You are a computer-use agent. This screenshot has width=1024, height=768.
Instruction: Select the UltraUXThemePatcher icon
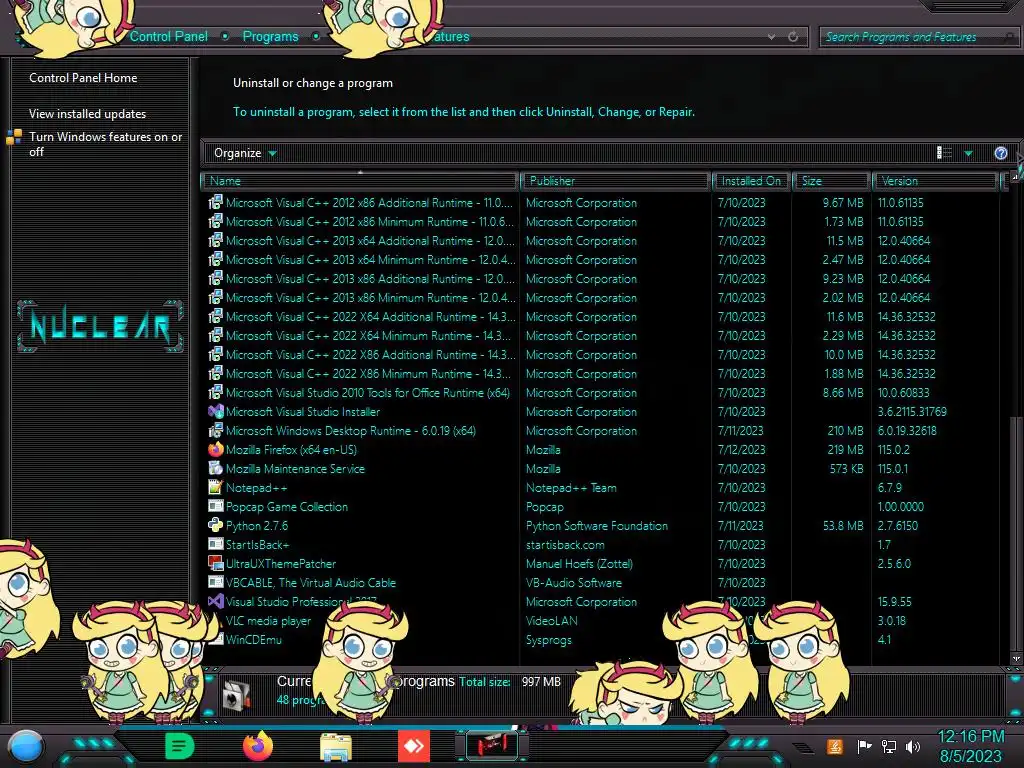[x=216, y=563]
